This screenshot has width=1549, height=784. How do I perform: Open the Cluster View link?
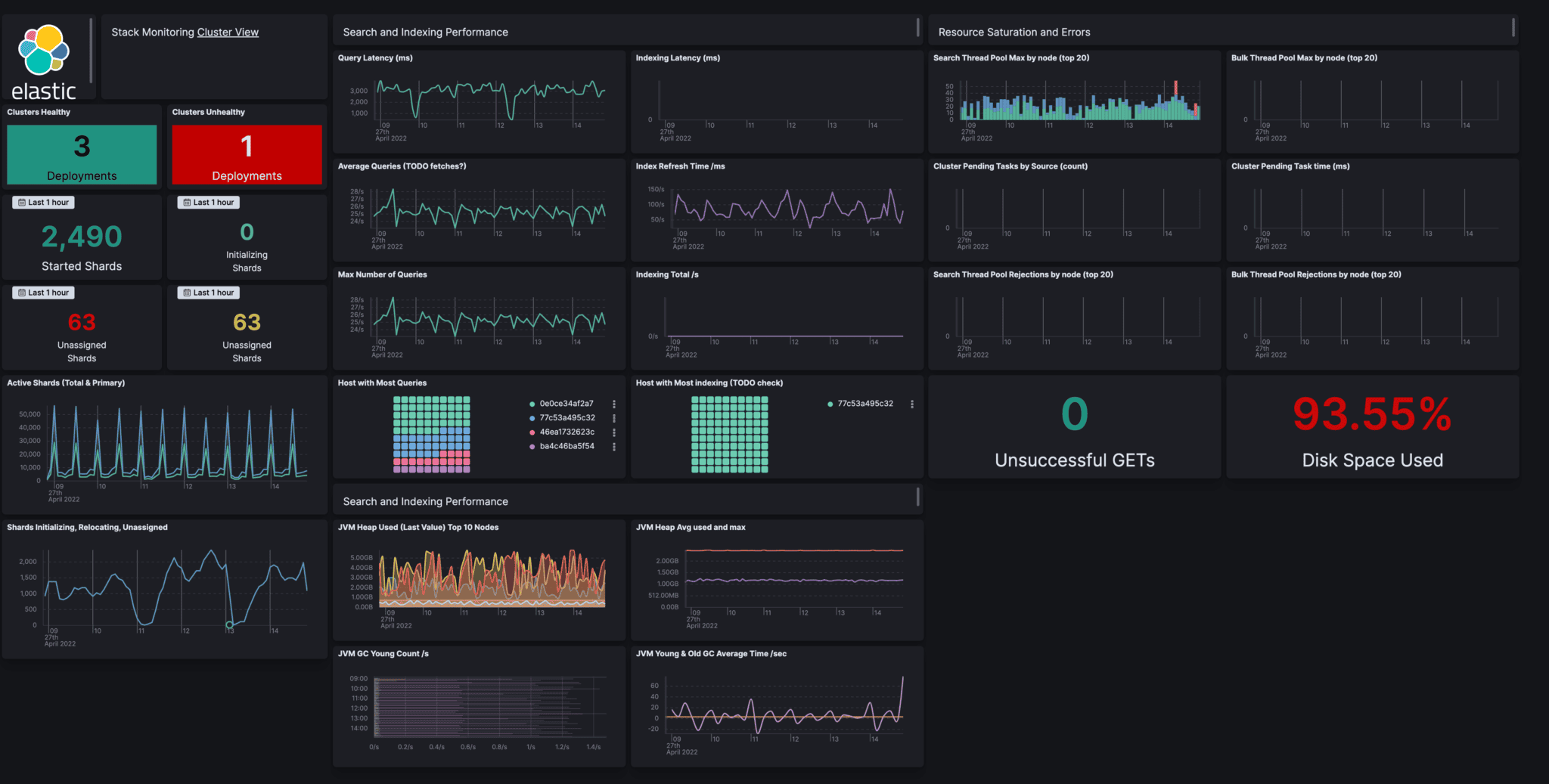227,32
